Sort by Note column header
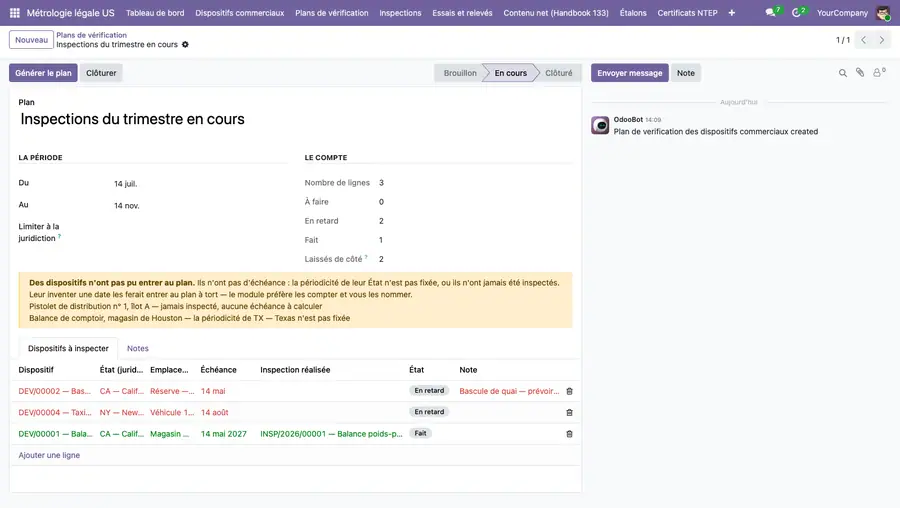Image resolution: width=900 pixels, height=508 pixels. (x=468, y=370)
